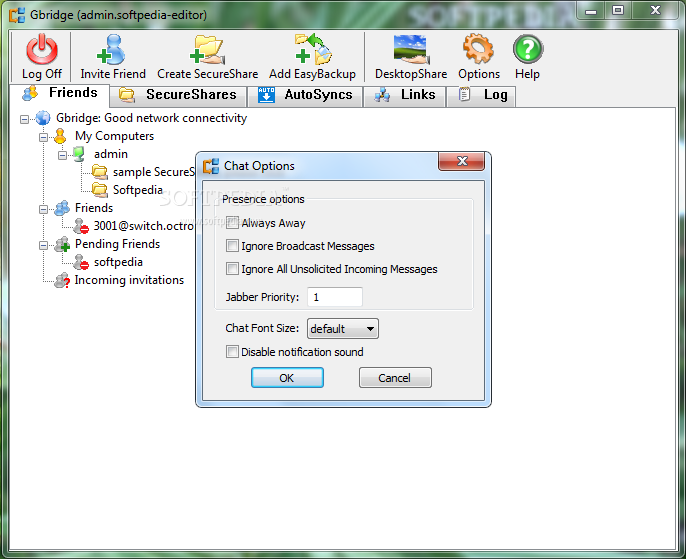Screen dimensions: 686x559
Task: Click the Jabber Priority input field
Action: click(335, 297)
